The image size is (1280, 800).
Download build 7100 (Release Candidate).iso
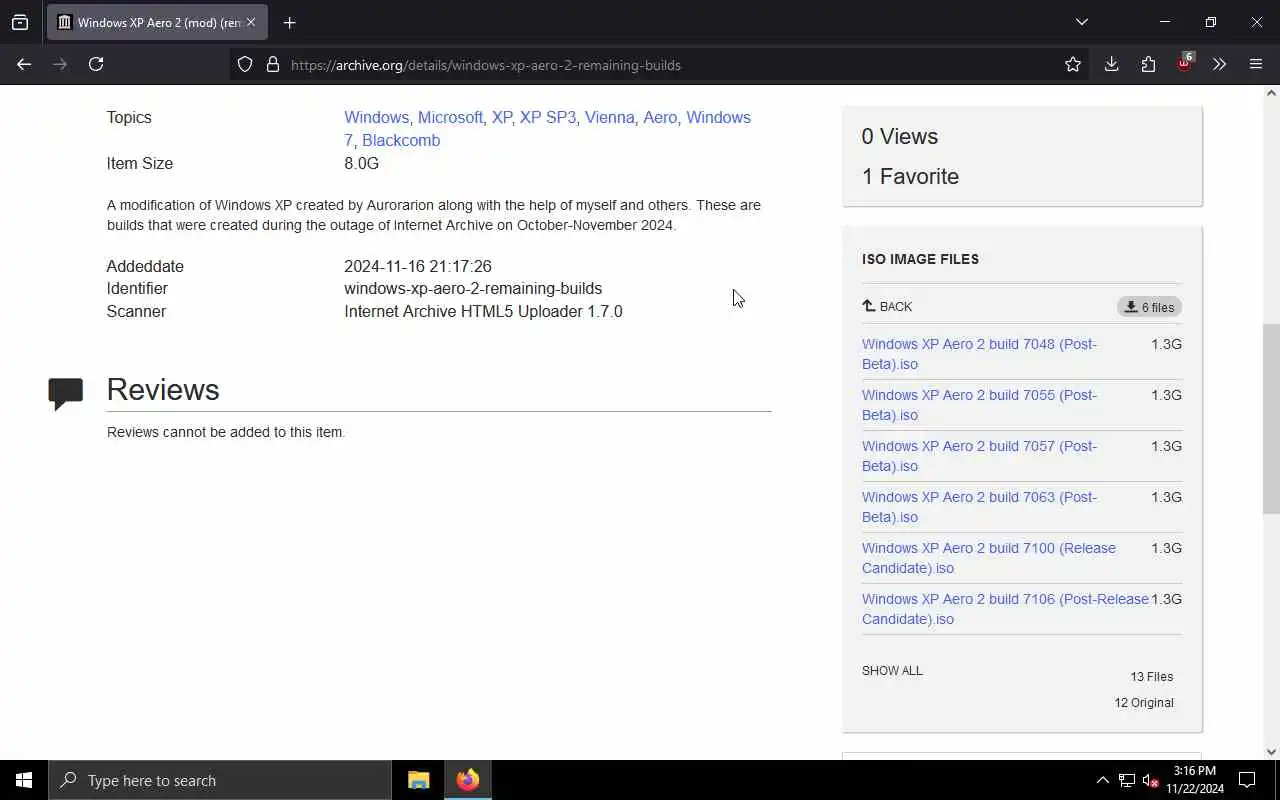click(x=989, y=557)
